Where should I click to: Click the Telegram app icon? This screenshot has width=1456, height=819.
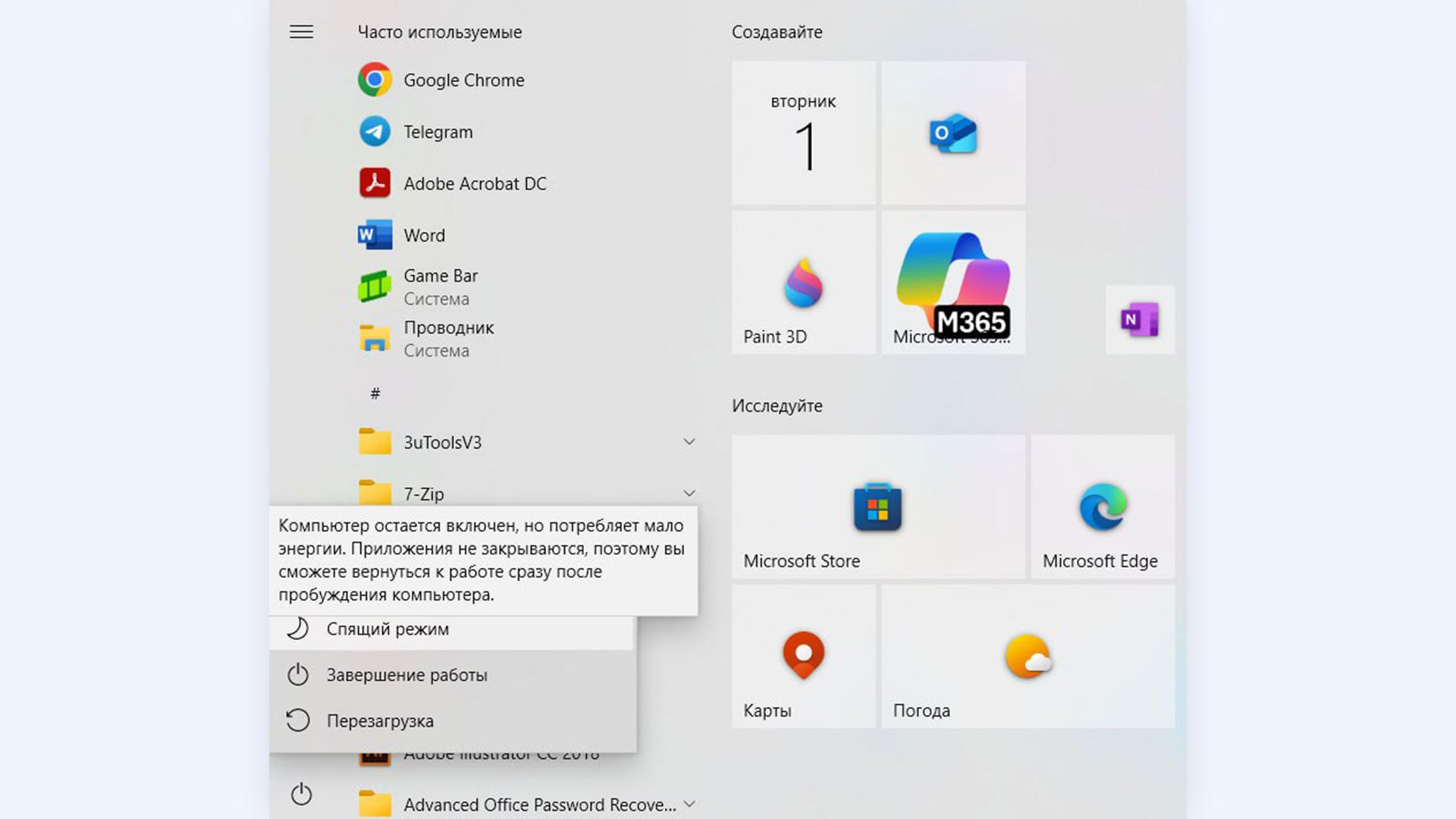coord(375,131)
